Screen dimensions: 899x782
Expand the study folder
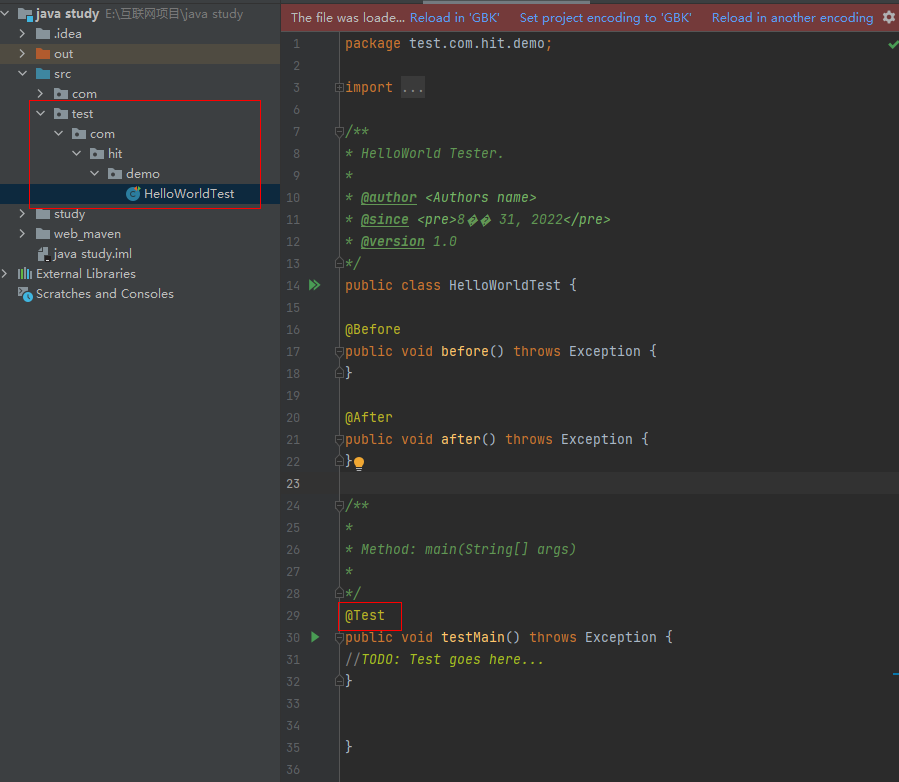(x=22, y=213)
